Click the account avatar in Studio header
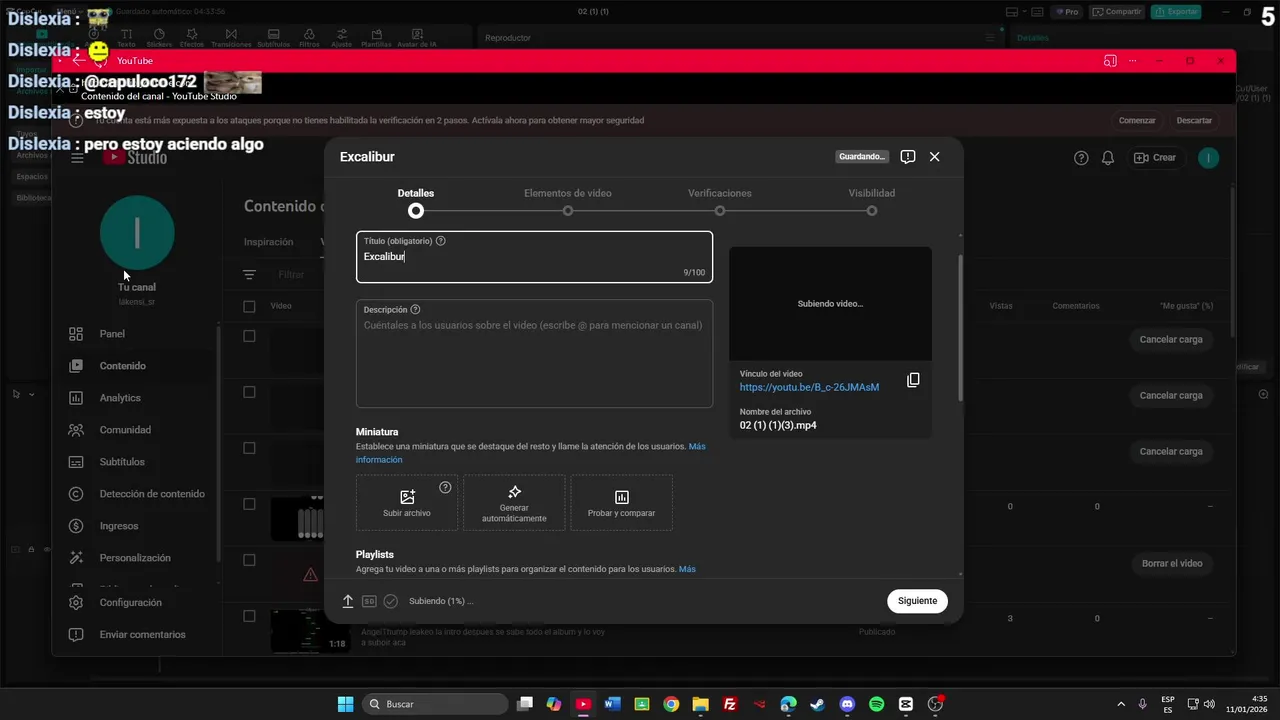The width and height of the screenshot is (1280, 720). pos(1208,158)
